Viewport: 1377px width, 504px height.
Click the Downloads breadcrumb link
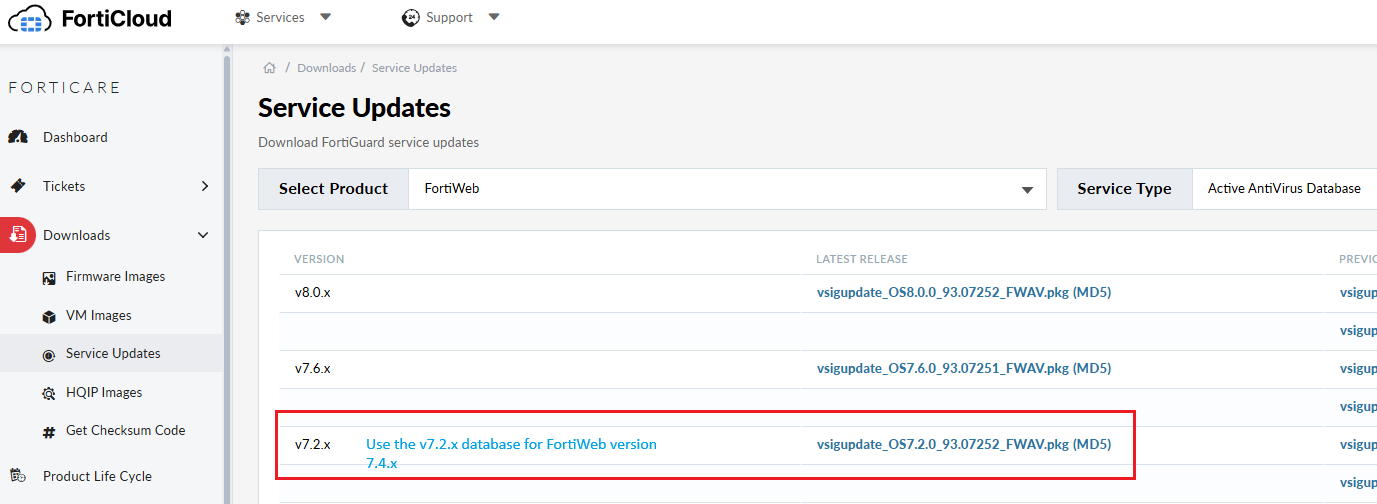[x=326, y=68]
